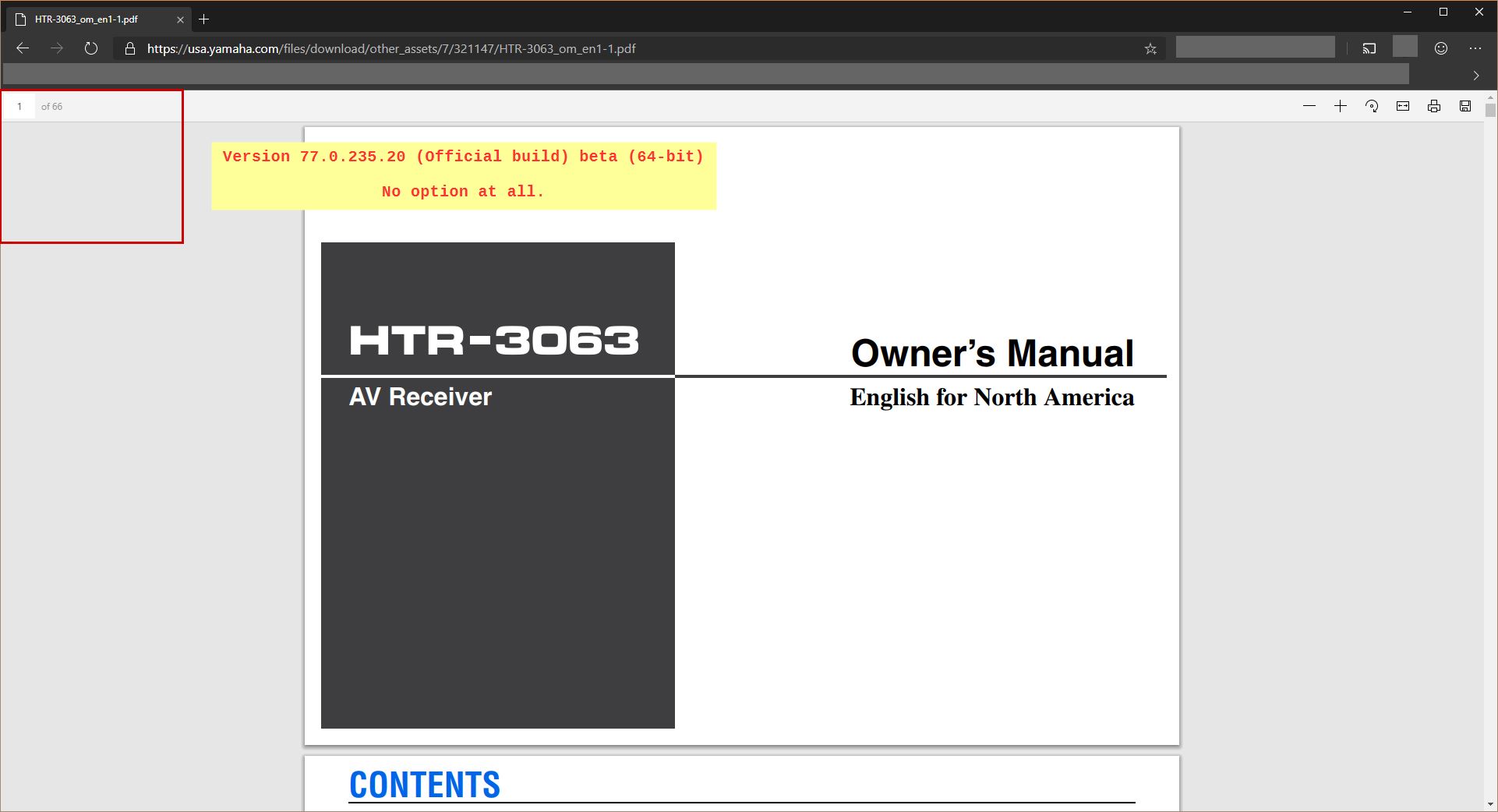The image size is (1498, 812).
Task: Navigate back with the arrow
Action: 23,48
